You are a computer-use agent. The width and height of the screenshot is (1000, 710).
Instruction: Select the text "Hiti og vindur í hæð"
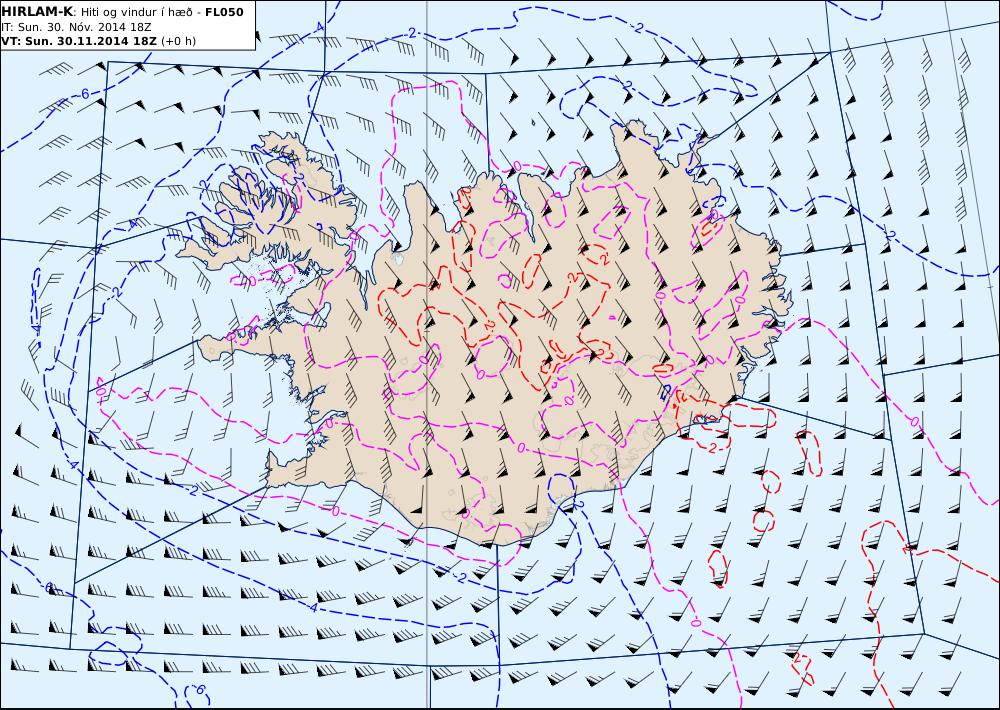point(136,12)
